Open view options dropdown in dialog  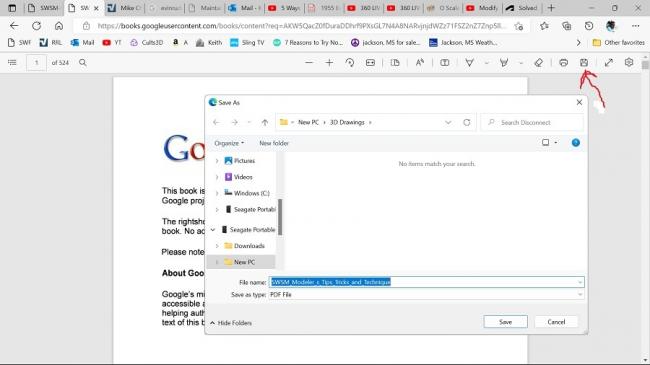[556, 143]
